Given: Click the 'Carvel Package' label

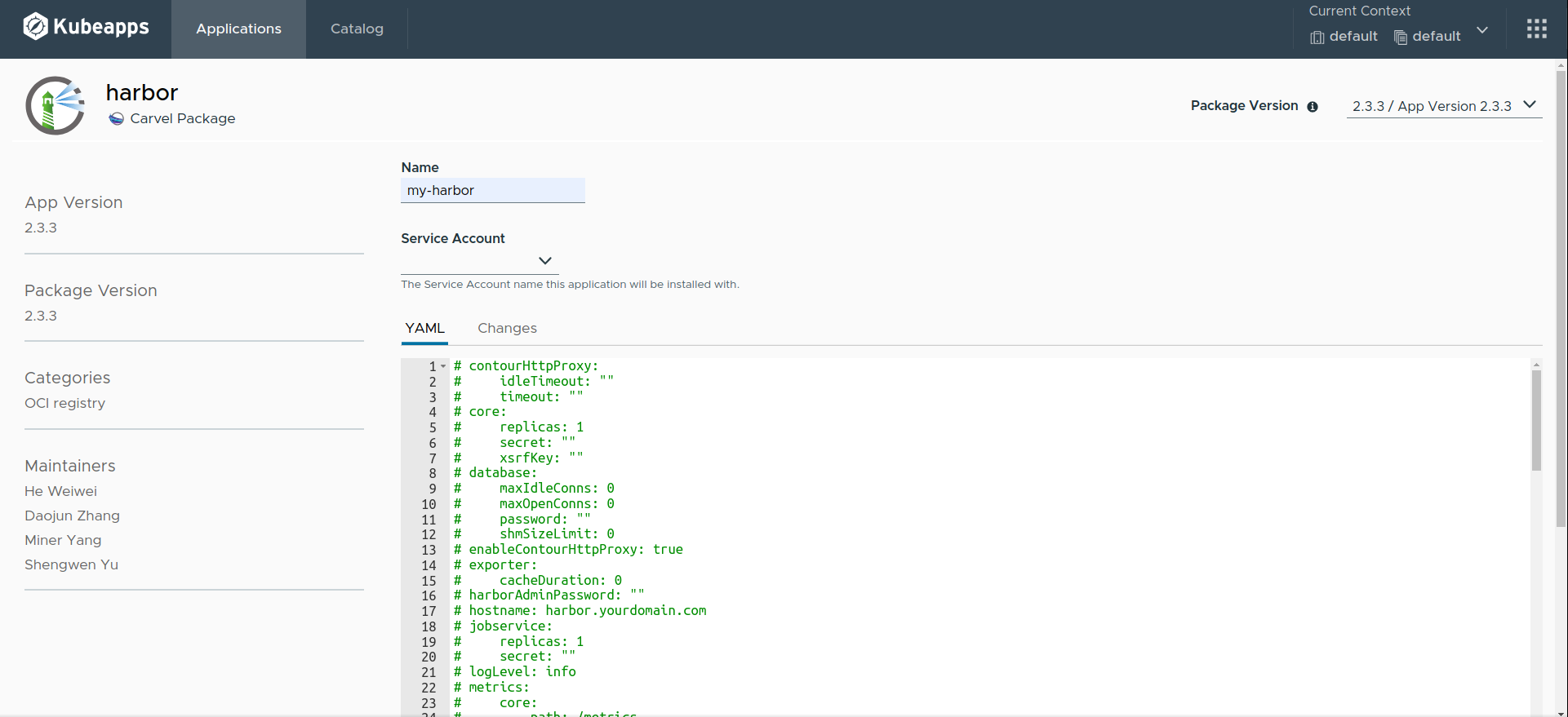Looking at the screenshot, I should pyautogui.click(x=183, y=118).
